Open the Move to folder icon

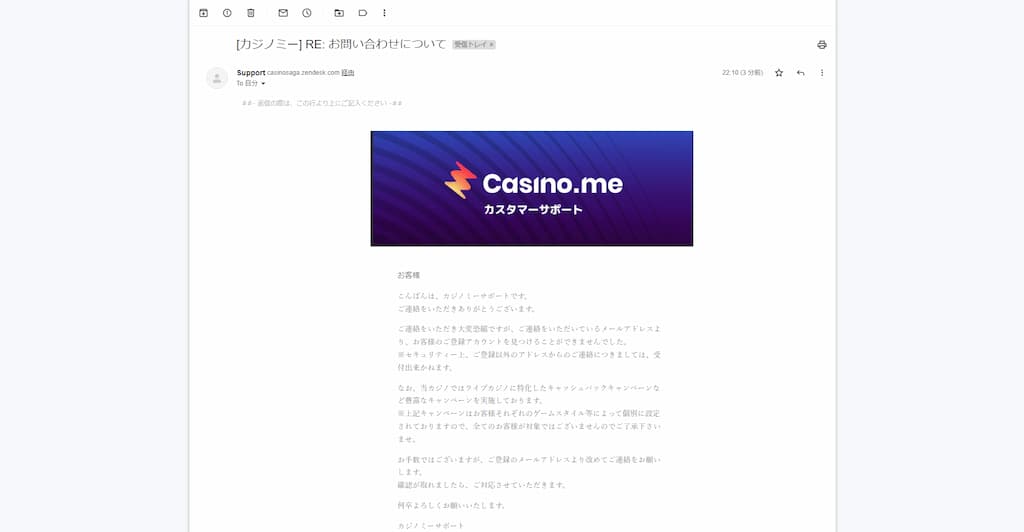tap(339, 13)
